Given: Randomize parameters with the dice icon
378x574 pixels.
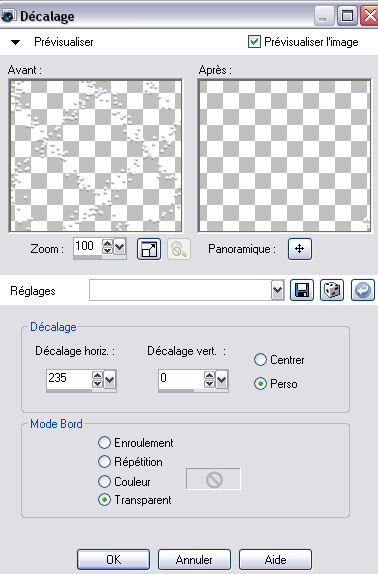Looking at the screenshot, I should pyautogui.click(x=332, y=290).
